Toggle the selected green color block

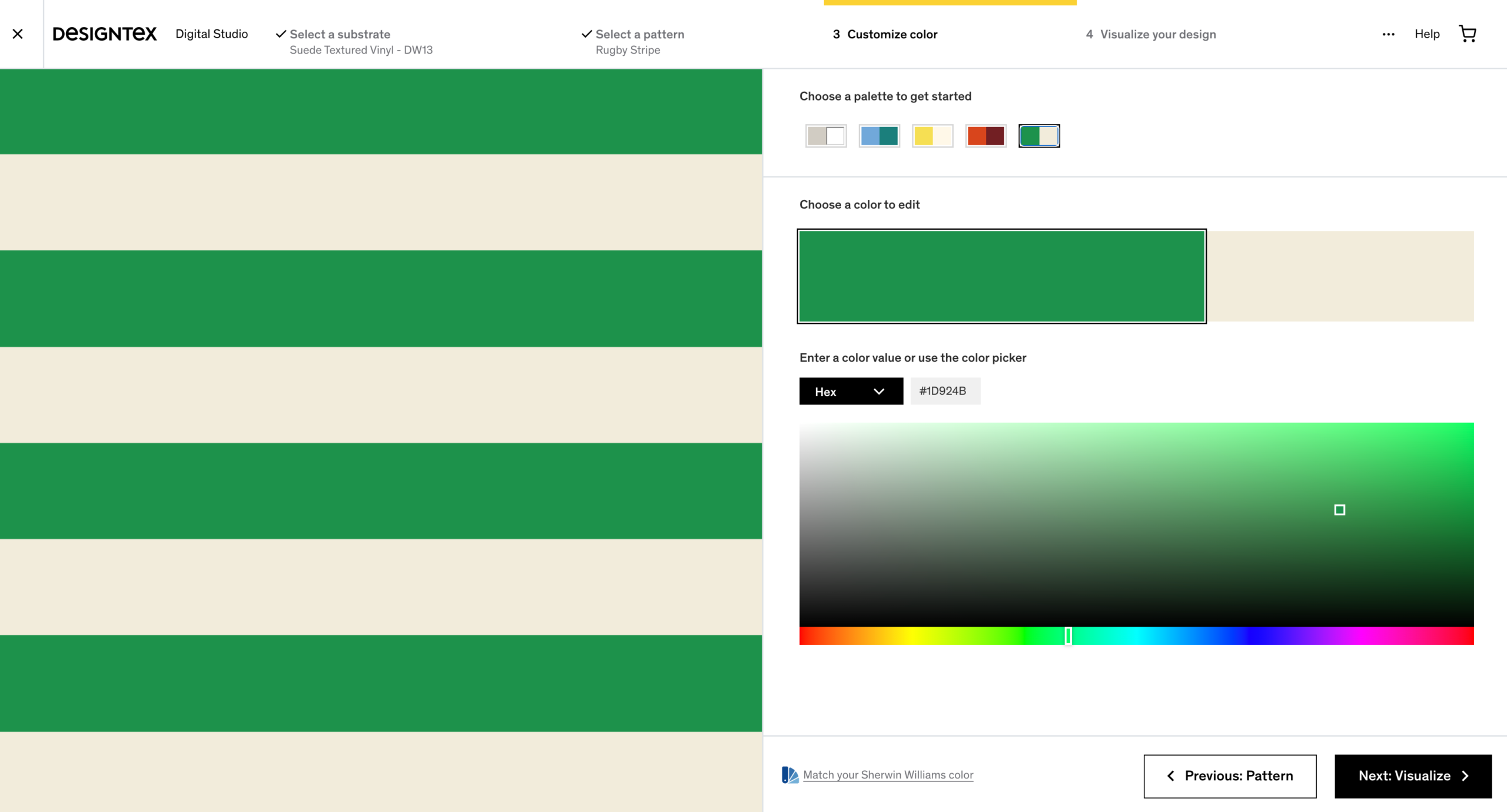pyautogui.click(x=1001, y=276)
